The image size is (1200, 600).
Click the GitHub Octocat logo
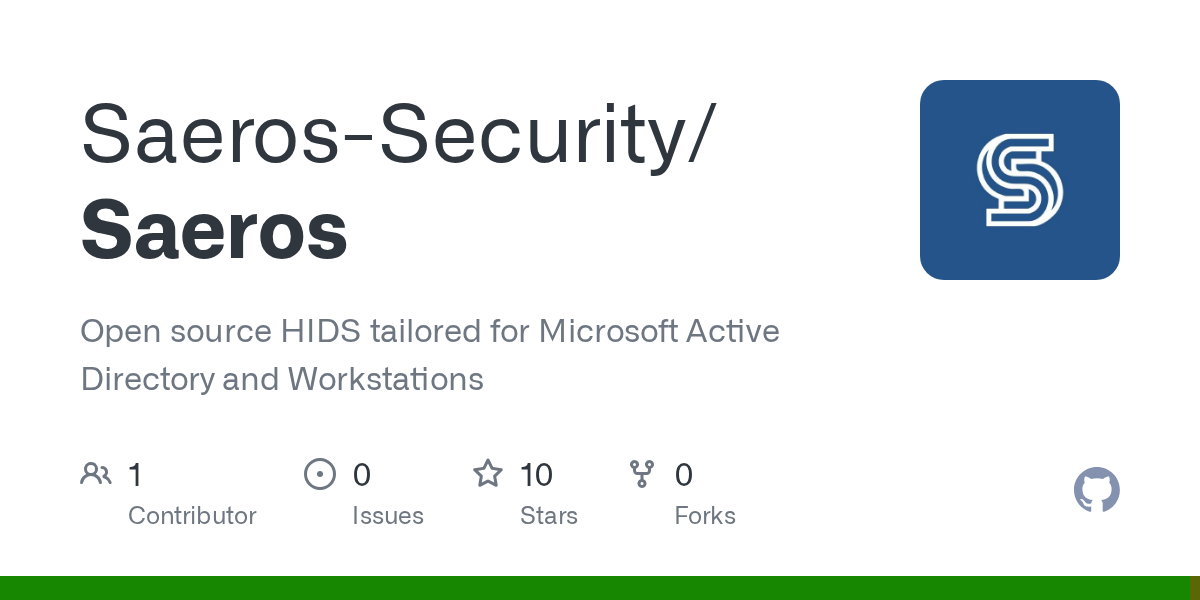point(1096,490)
